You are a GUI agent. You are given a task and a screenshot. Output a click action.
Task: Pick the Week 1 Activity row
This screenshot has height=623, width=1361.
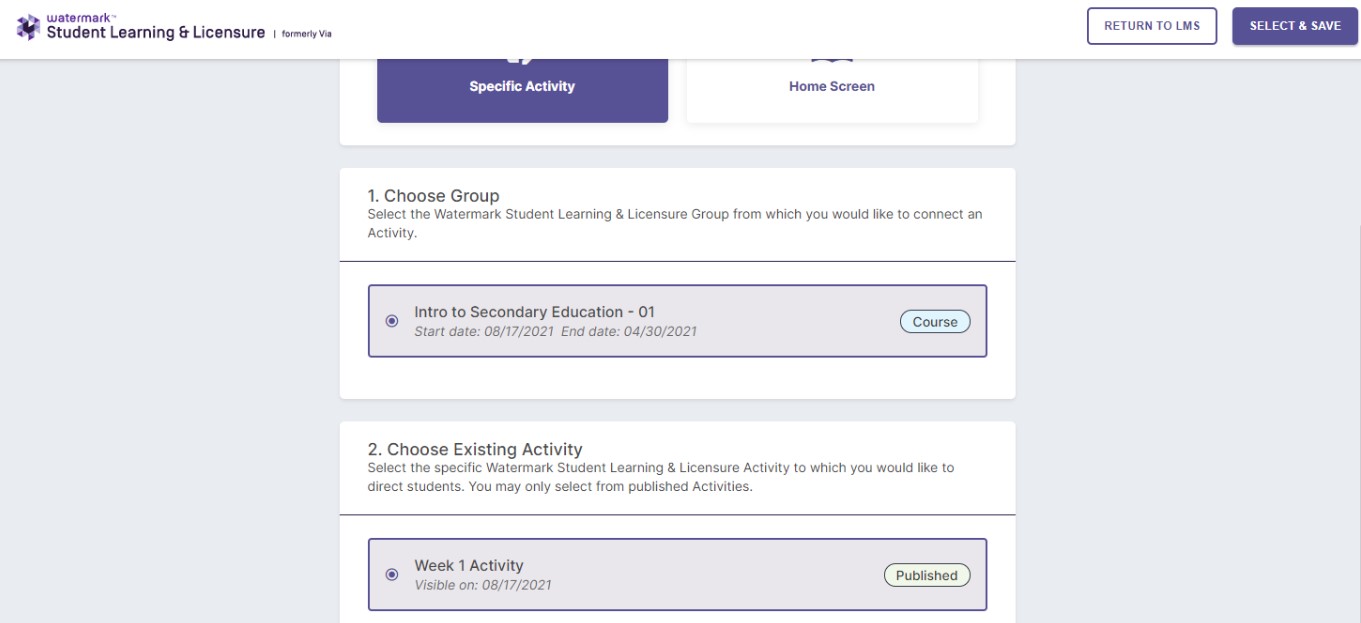tap(677, 574)
